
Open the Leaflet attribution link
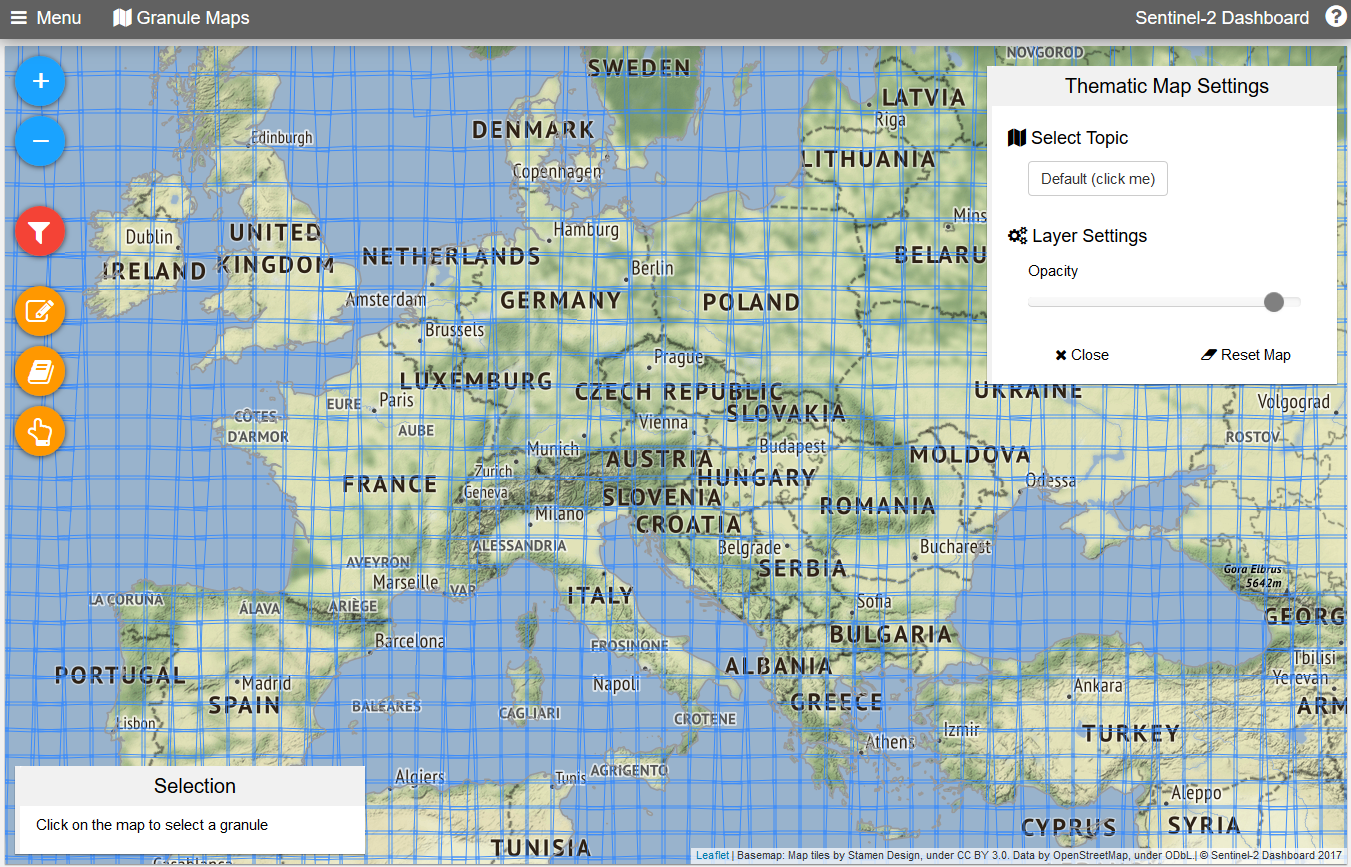point(712,856)
